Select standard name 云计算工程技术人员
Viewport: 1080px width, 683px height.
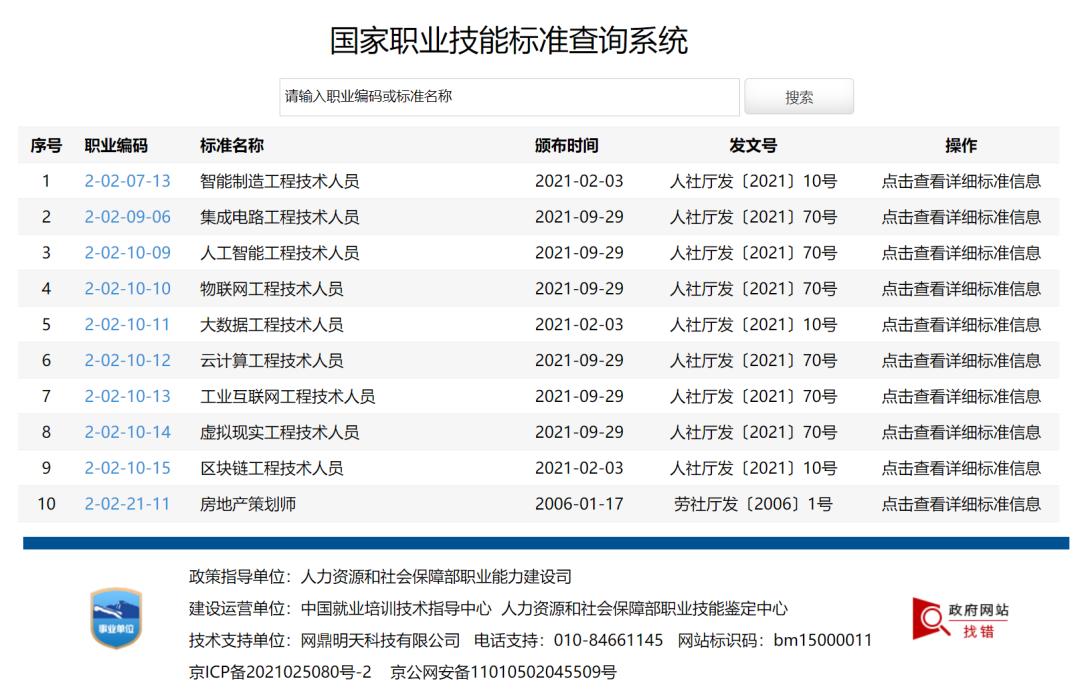271,360
